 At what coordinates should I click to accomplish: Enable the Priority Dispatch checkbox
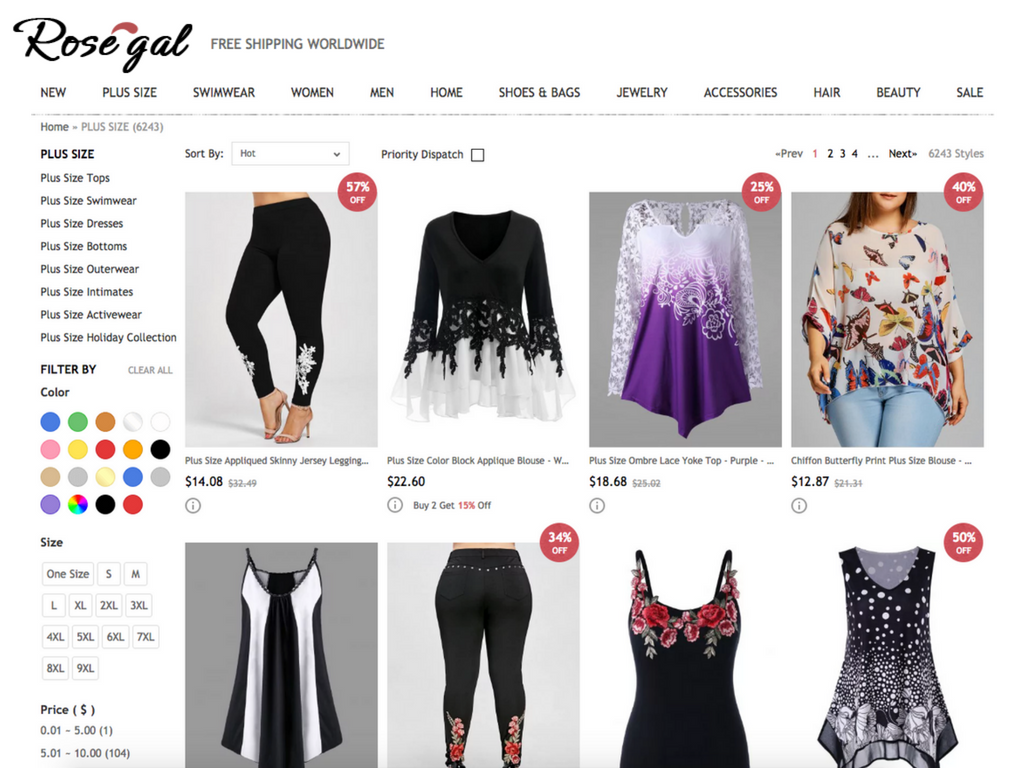(478, 155)
